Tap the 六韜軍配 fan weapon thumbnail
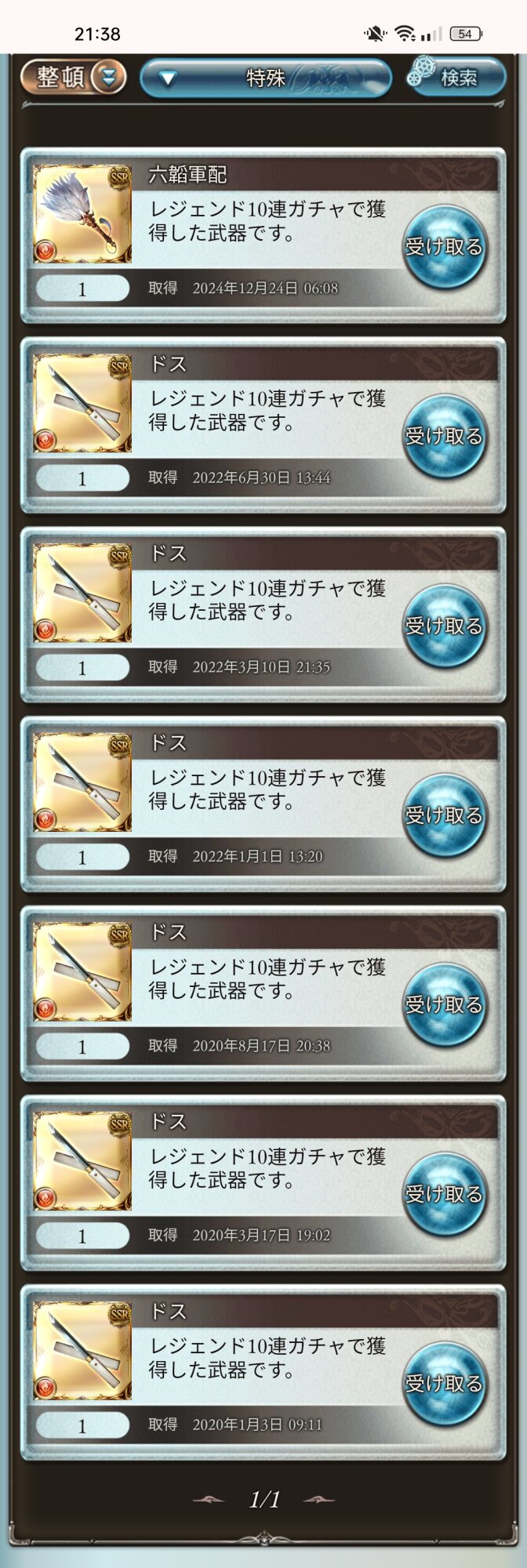 point(82,214)
